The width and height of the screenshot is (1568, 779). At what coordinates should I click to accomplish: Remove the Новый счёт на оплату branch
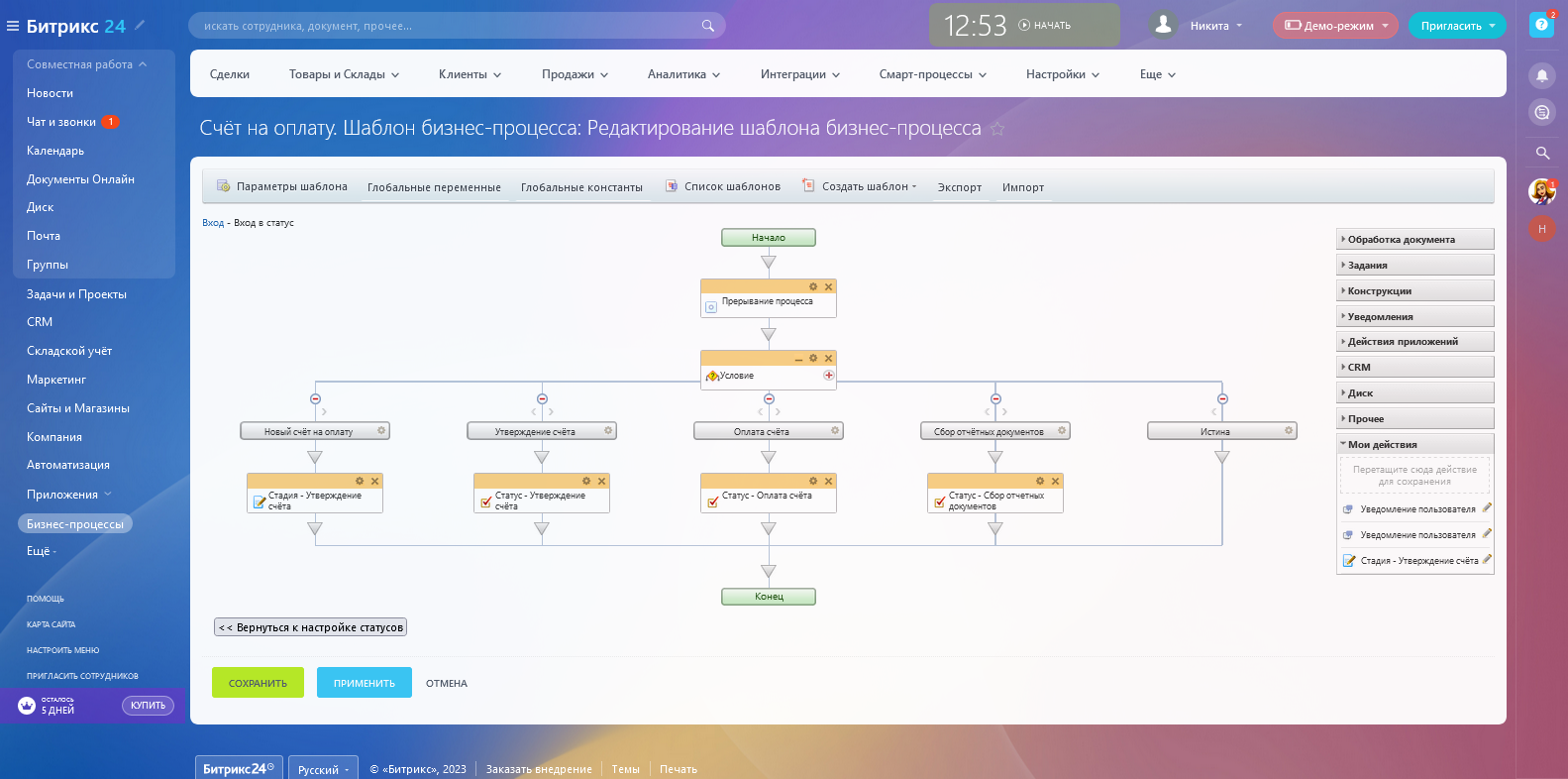pos(315,398)
